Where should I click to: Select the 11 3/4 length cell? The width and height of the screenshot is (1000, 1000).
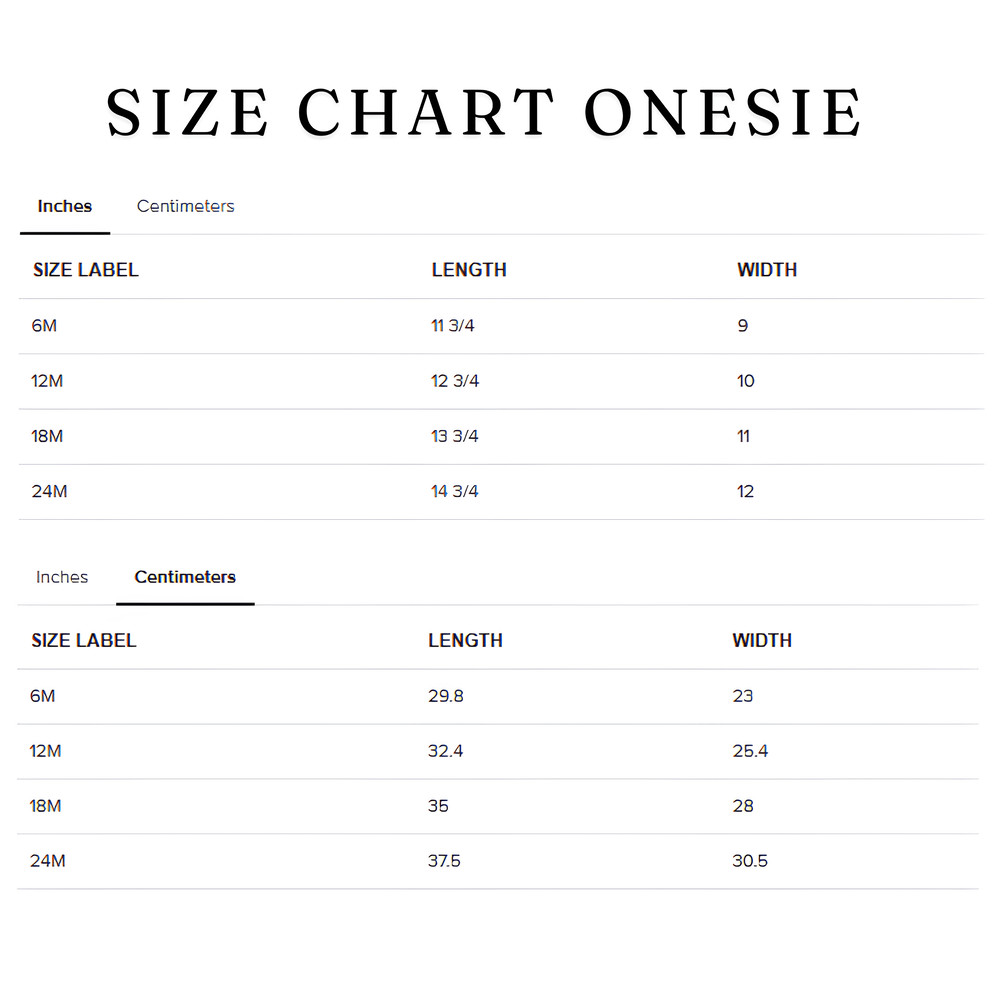[455, 326]
